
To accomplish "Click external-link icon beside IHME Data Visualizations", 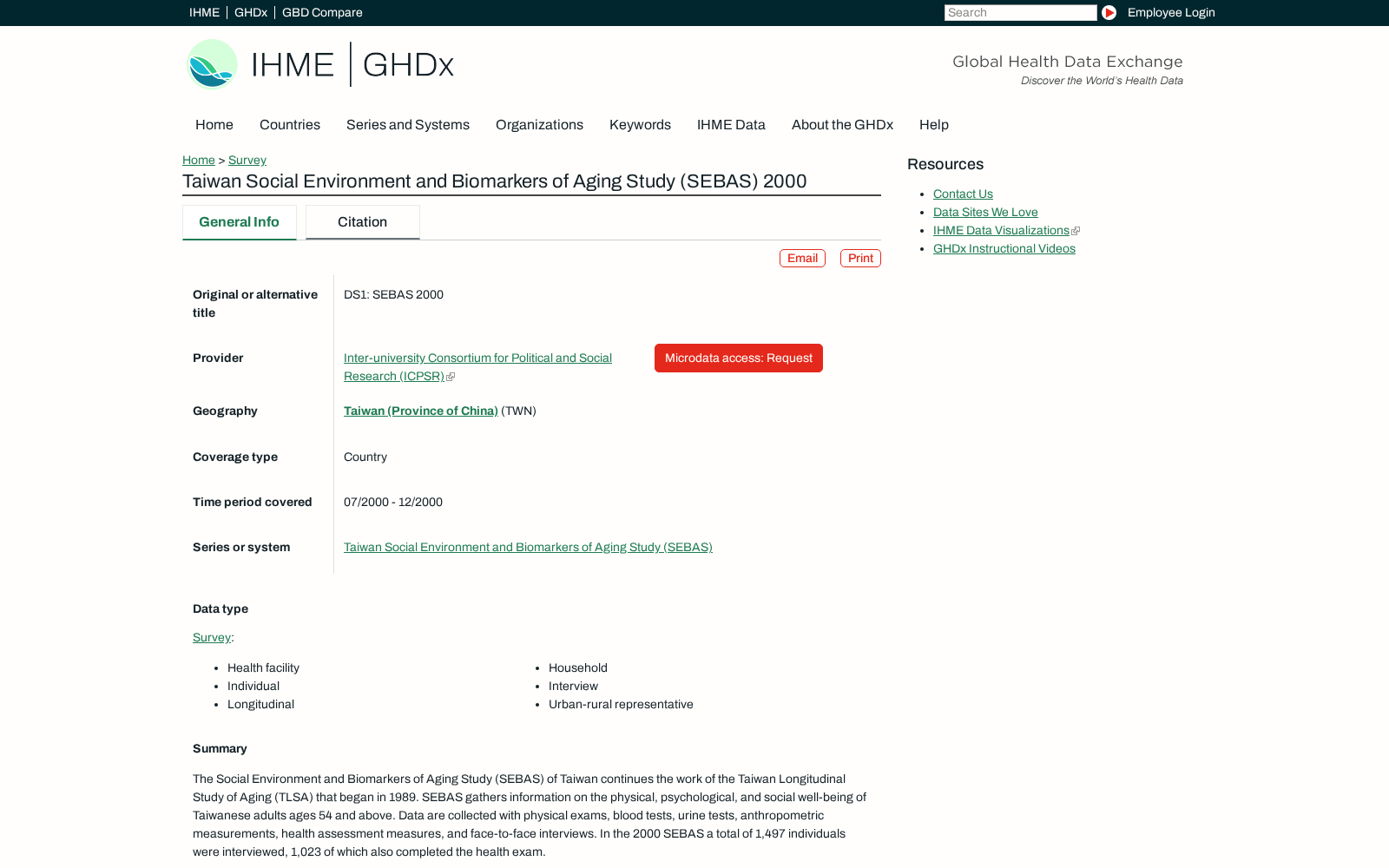I will 1076,231.
